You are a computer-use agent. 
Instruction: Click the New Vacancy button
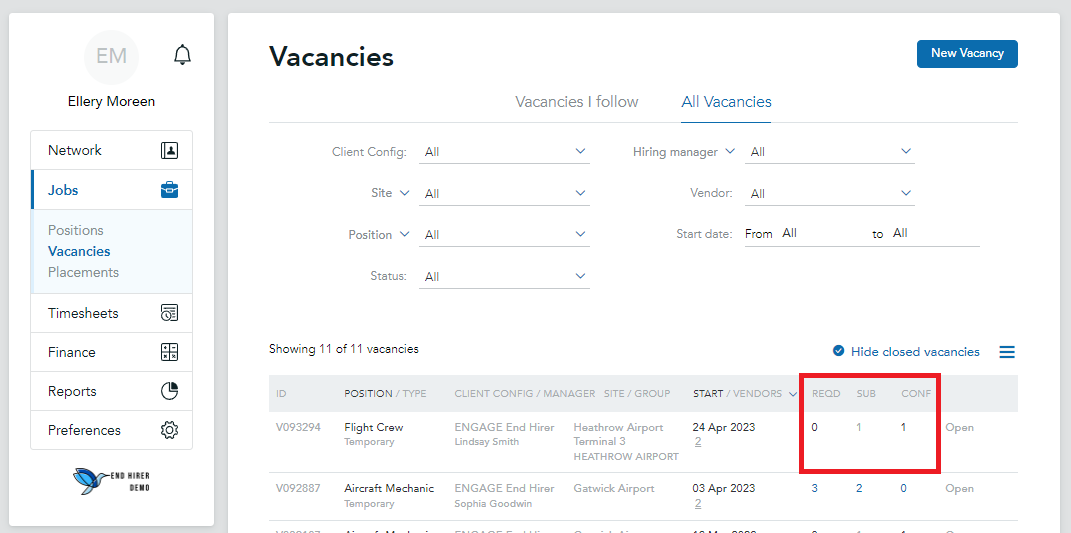(967, 53)
